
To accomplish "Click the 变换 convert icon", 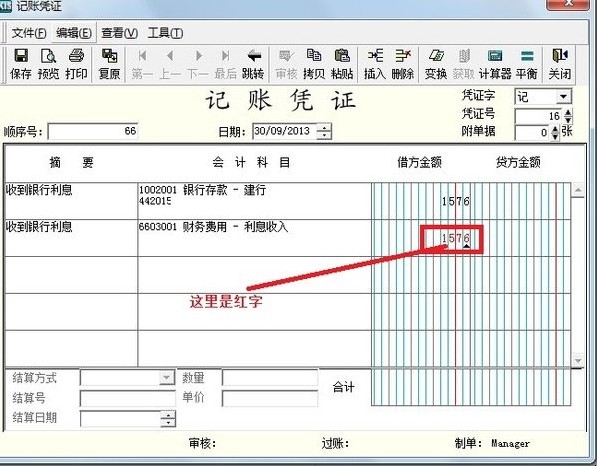I will pos(436,64).
